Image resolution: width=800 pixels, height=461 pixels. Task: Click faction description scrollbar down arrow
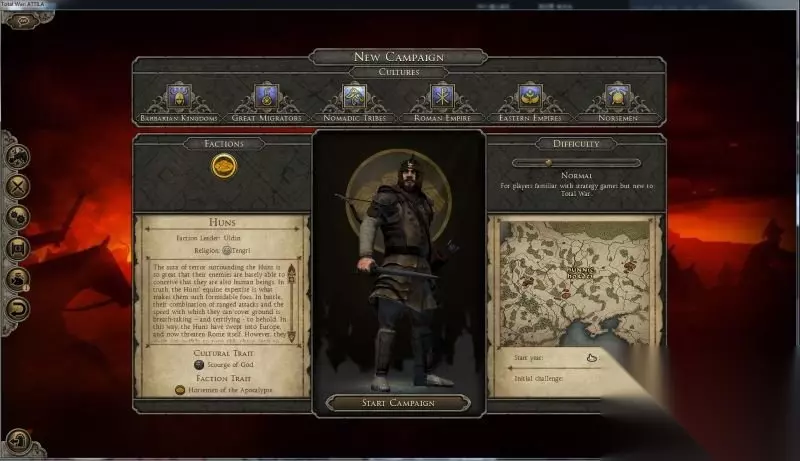tap(291, 336)
